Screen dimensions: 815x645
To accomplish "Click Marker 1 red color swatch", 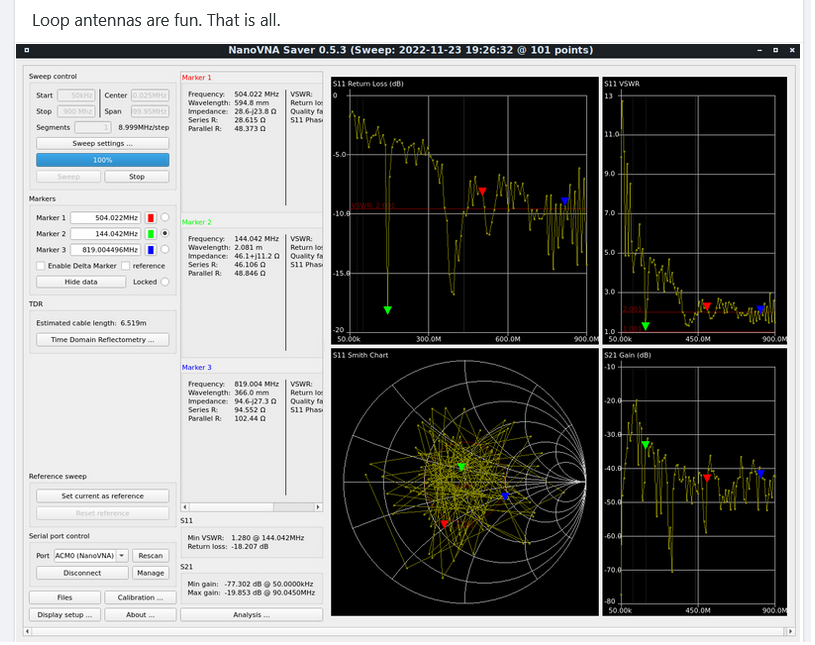I will (151, 217).
